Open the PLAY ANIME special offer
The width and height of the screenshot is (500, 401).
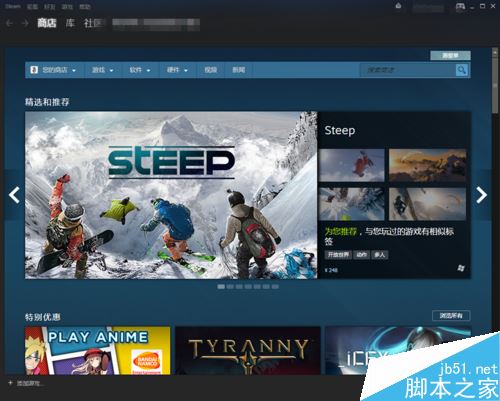(x=97, y=351)
